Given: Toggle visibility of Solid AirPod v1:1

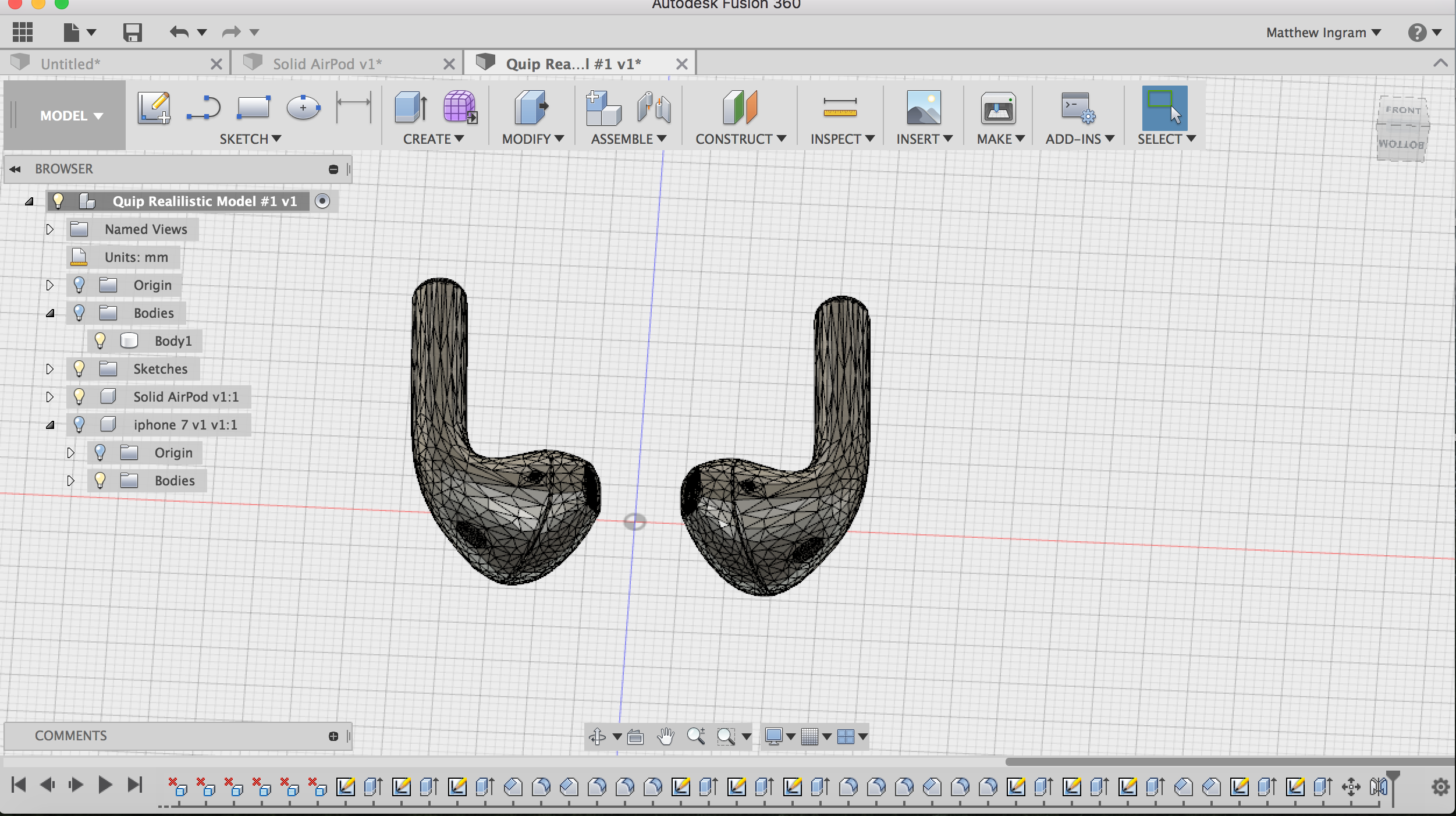Looking at the screenshot, I should click(78, 396).
